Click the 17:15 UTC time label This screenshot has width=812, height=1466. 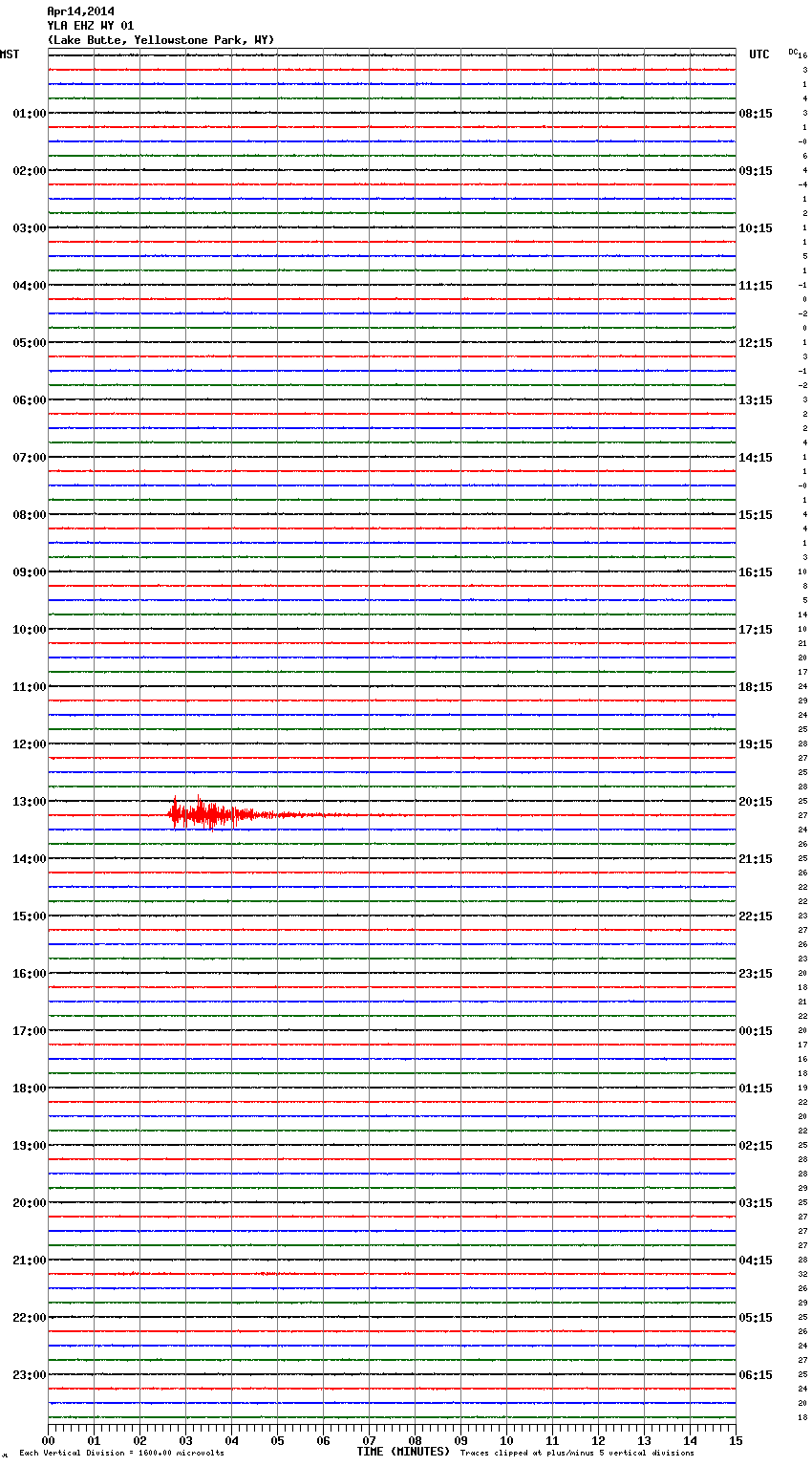tap(756, 630)
